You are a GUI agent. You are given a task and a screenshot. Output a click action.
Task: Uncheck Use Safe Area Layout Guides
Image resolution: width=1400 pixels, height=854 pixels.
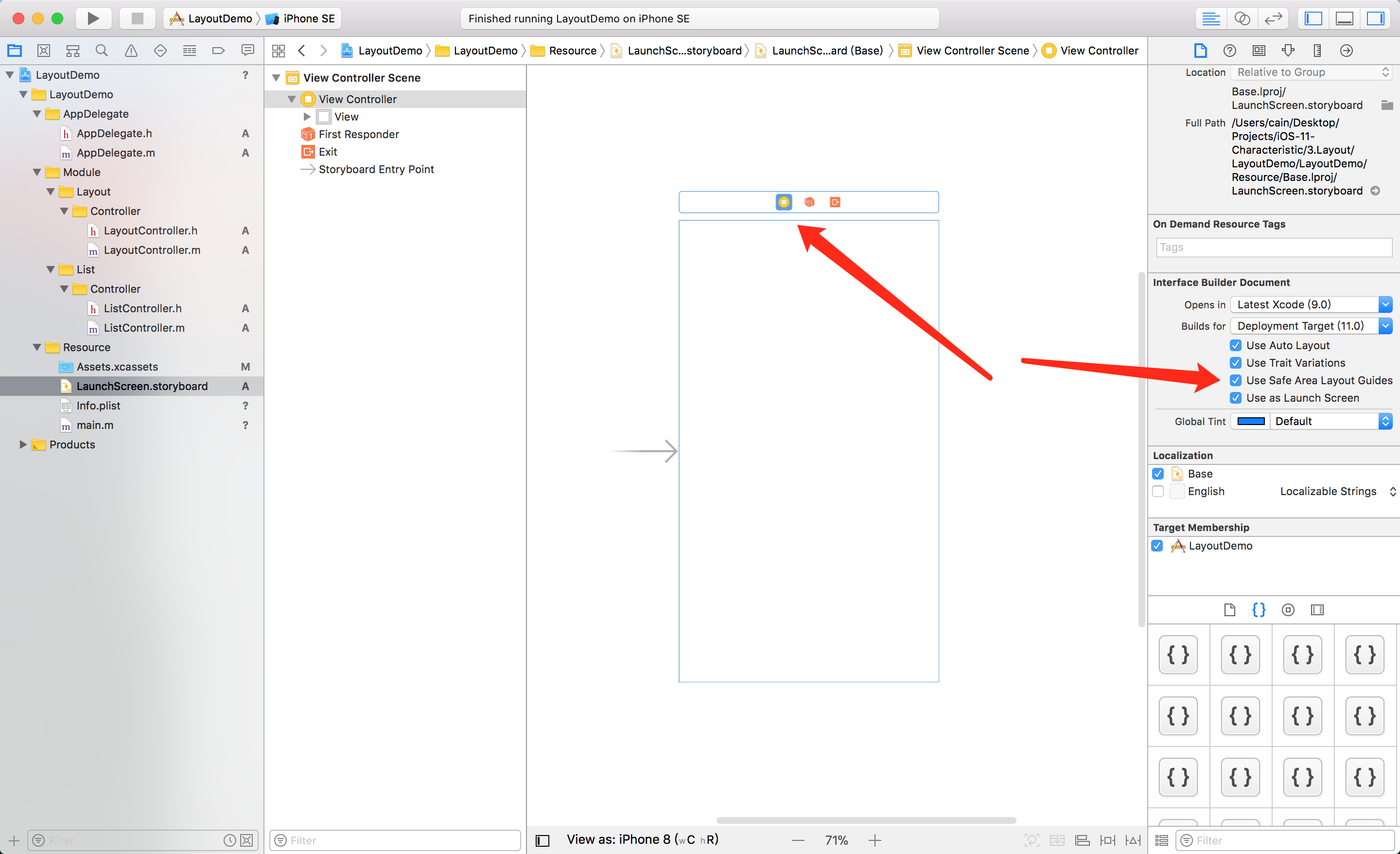[1236, 380]
